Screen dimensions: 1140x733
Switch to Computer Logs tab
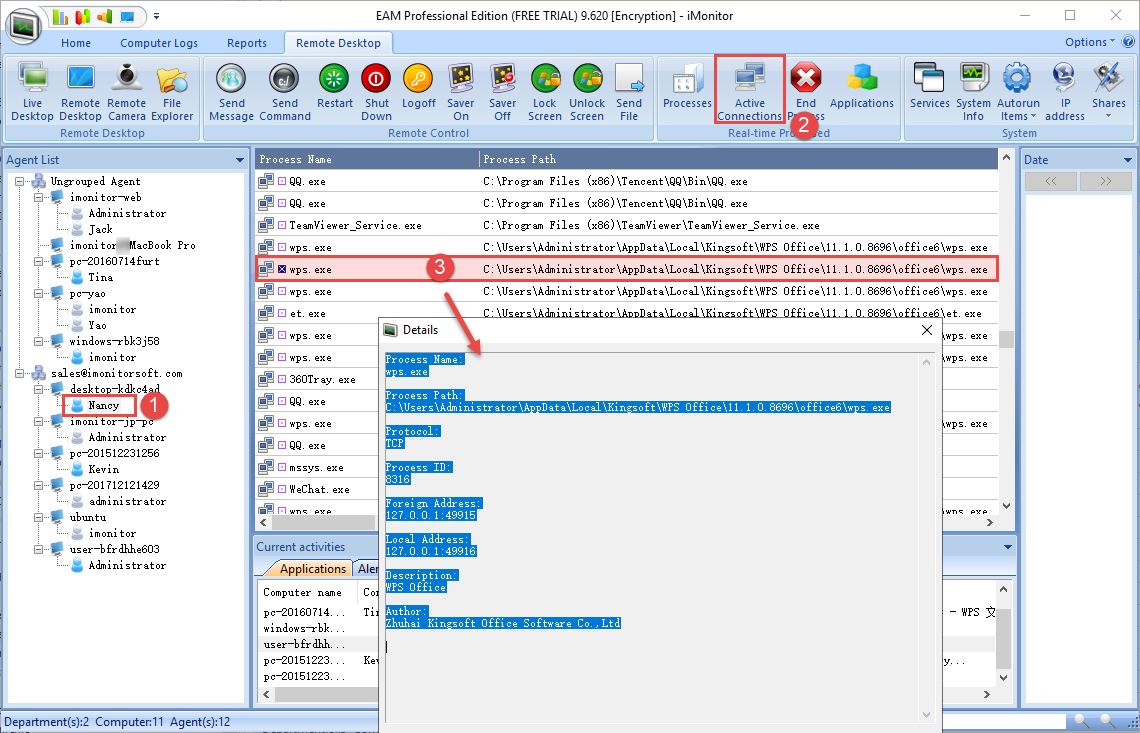pyautogui.click(x=158, y=43)
